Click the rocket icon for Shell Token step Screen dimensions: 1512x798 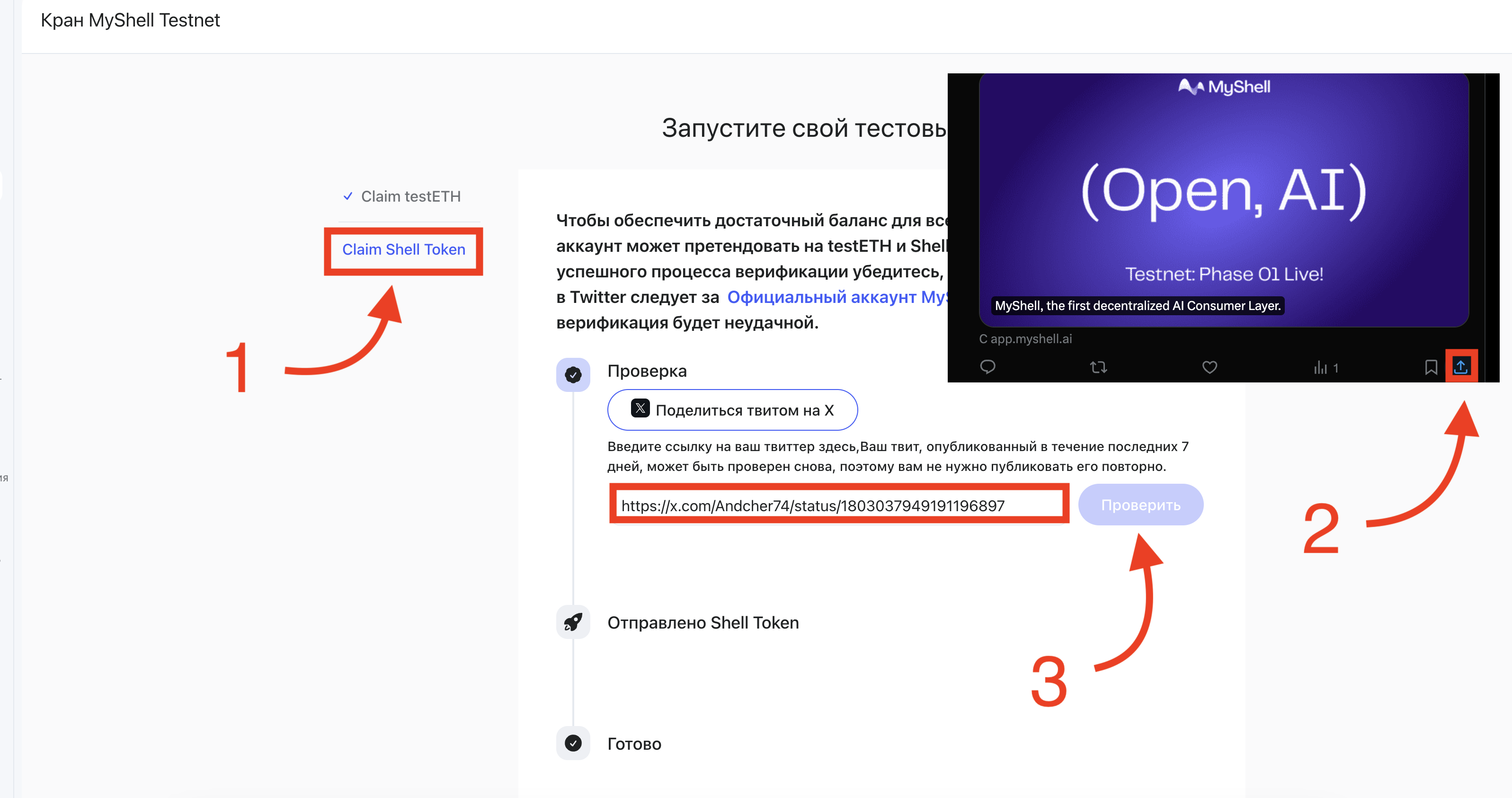573,622
